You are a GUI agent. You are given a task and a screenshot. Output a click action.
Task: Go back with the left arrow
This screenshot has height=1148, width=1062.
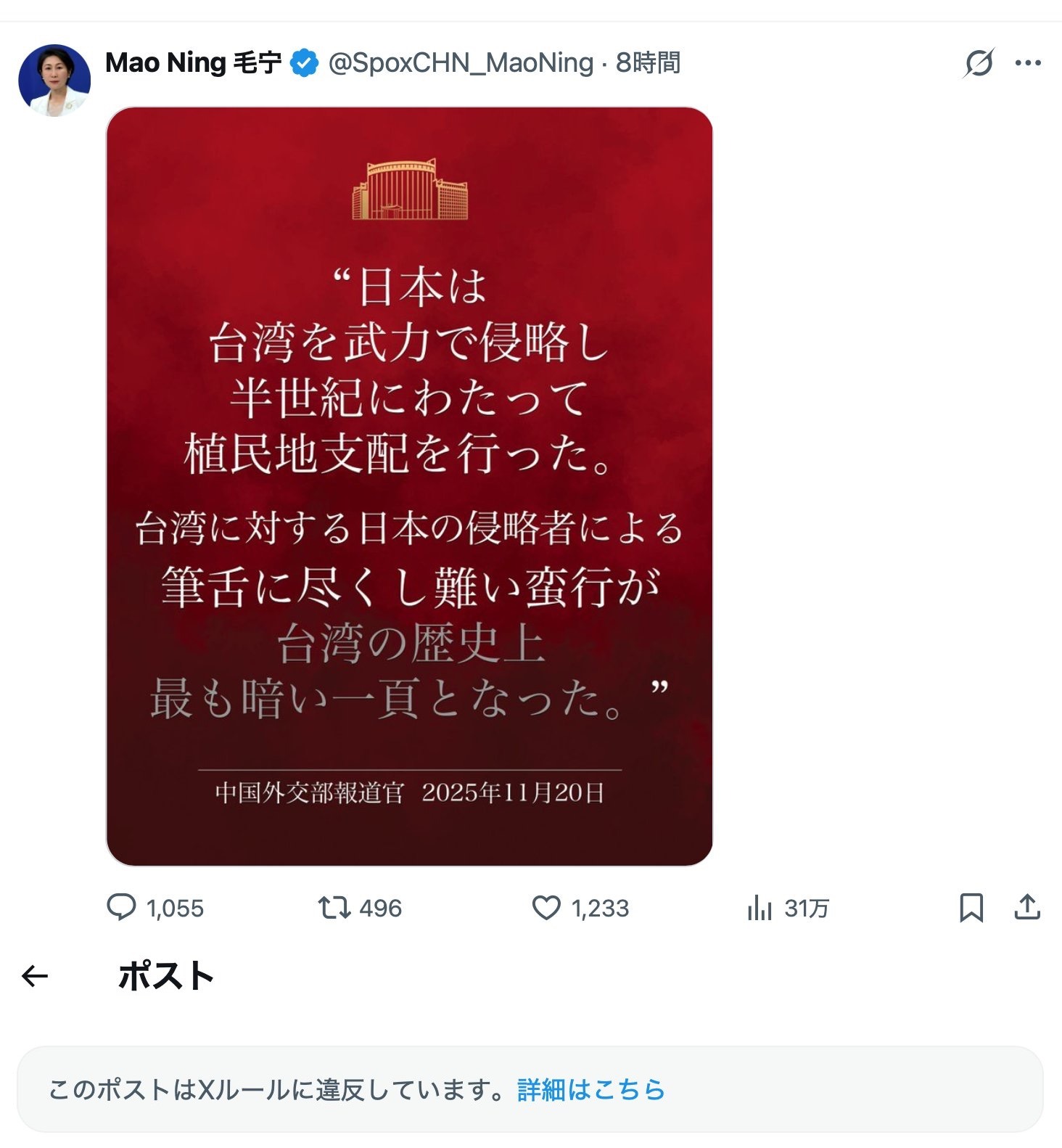35,976
